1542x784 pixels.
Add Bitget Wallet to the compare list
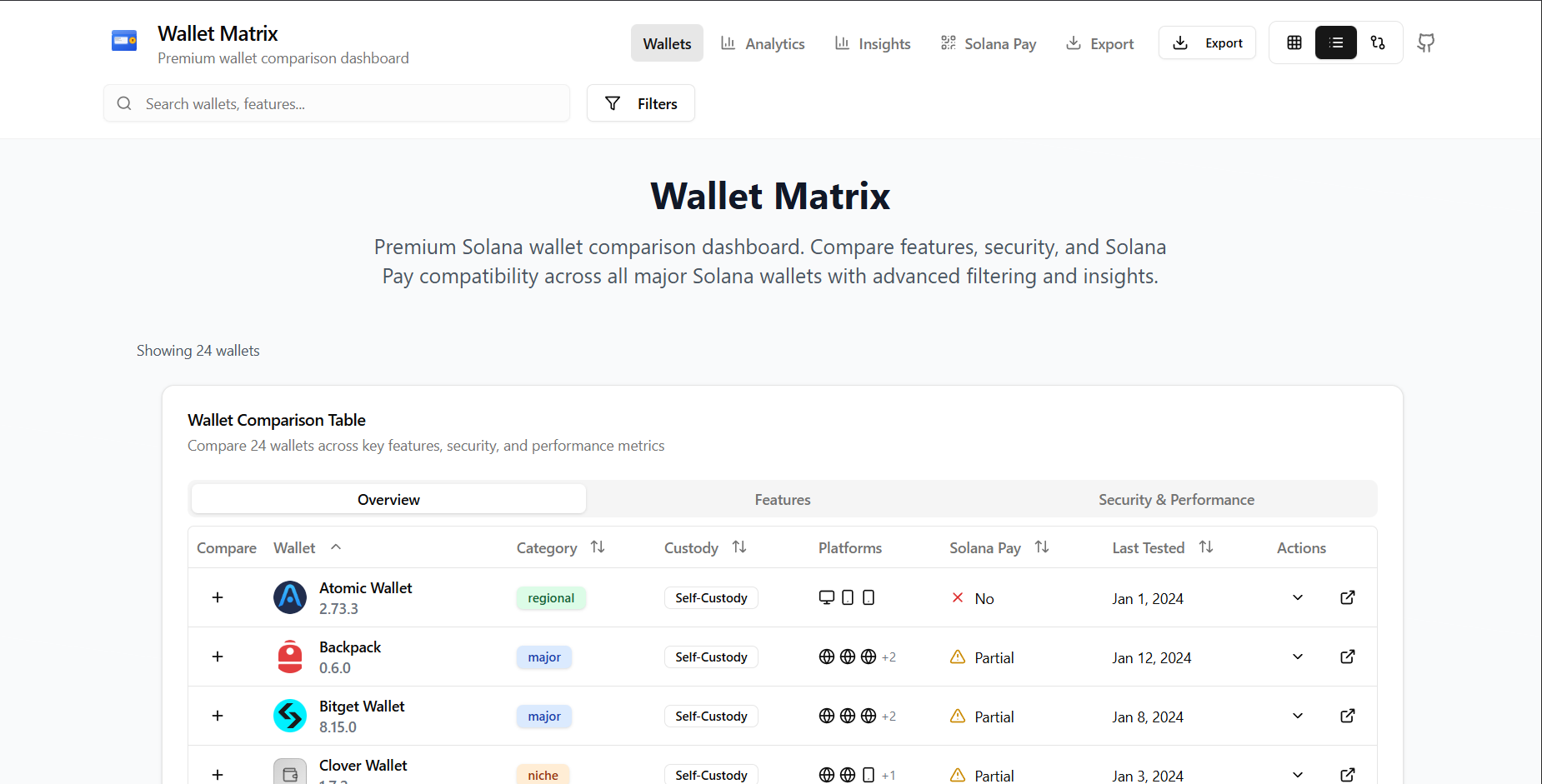(x=217, y=716)
